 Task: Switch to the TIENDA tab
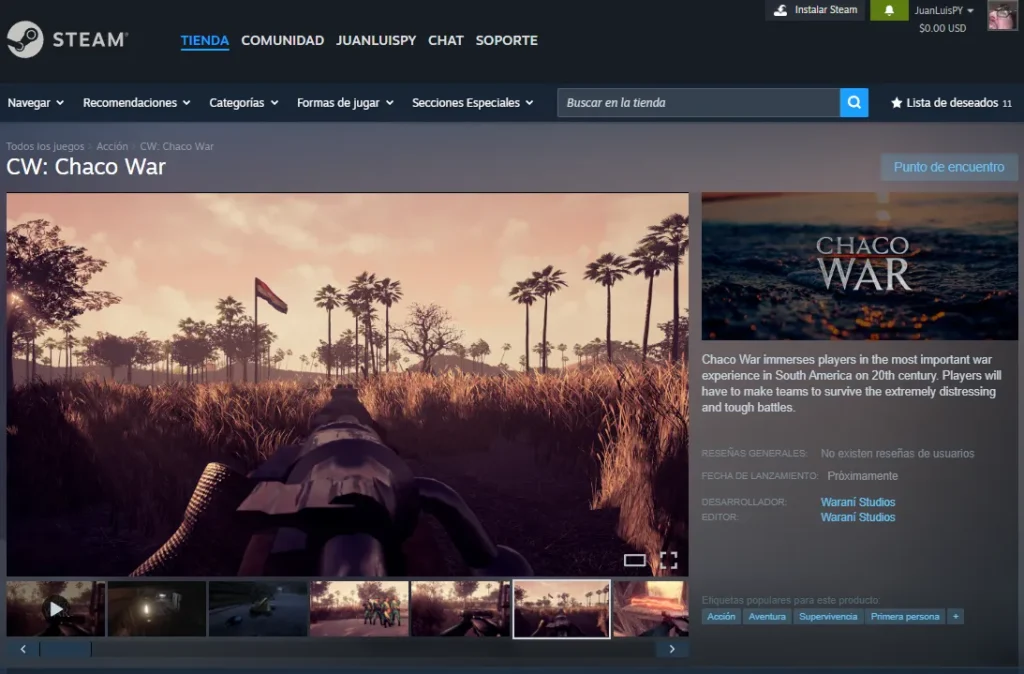(x=204, y=41)
